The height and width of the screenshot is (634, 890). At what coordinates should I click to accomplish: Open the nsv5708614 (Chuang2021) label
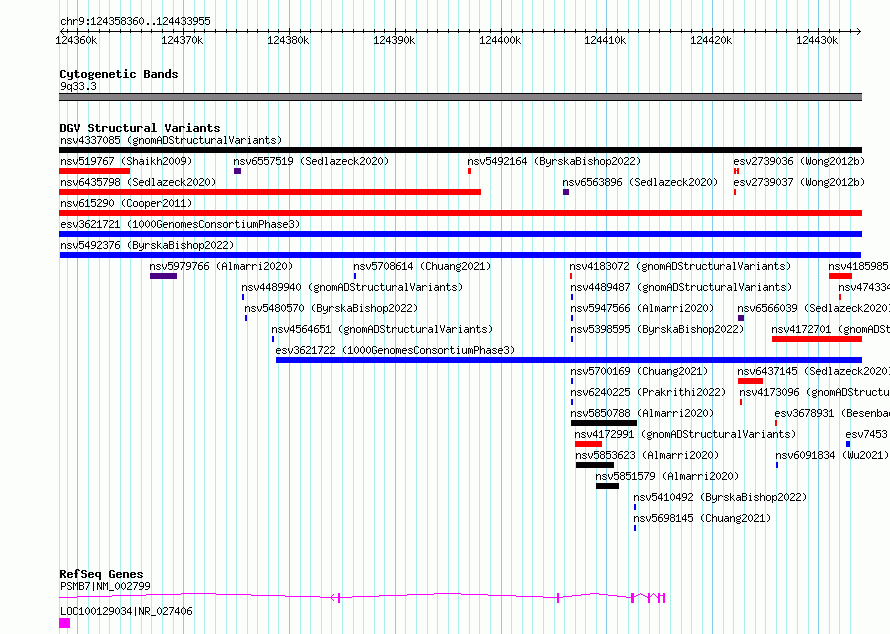tap(422, 266)
